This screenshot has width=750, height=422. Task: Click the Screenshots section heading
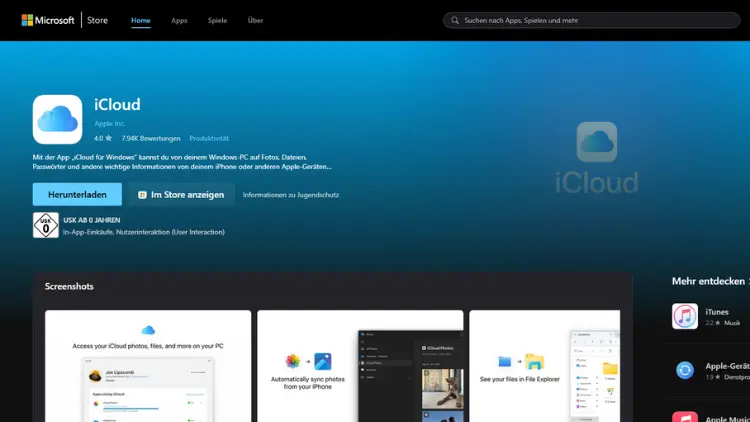coord(69,286)
